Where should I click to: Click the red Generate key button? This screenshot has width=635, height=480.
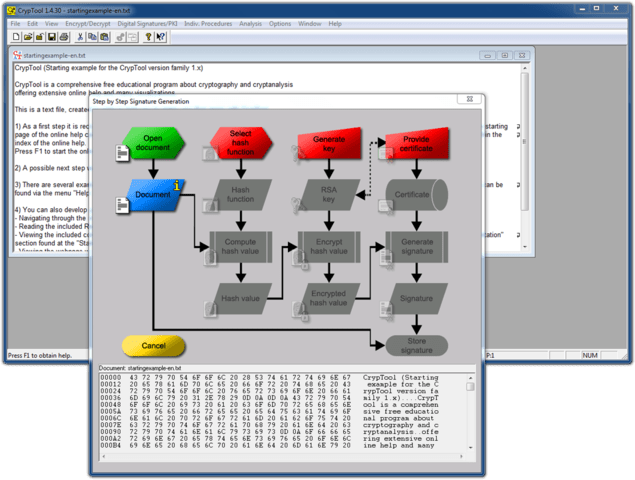tap(329, 143)
